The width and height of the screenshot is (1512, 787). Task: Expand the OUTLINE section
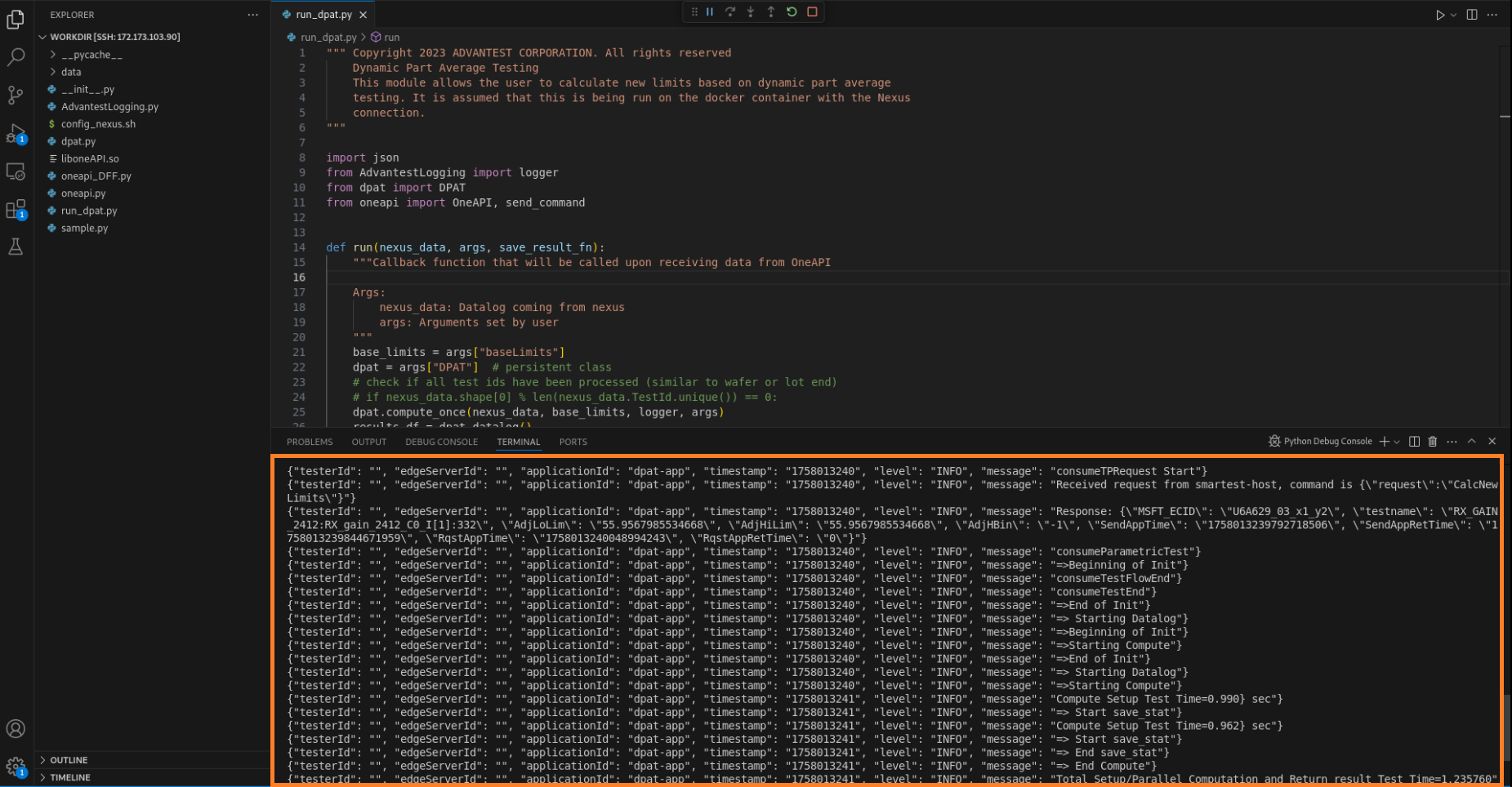pyautogui.click(x=69, y=760)
